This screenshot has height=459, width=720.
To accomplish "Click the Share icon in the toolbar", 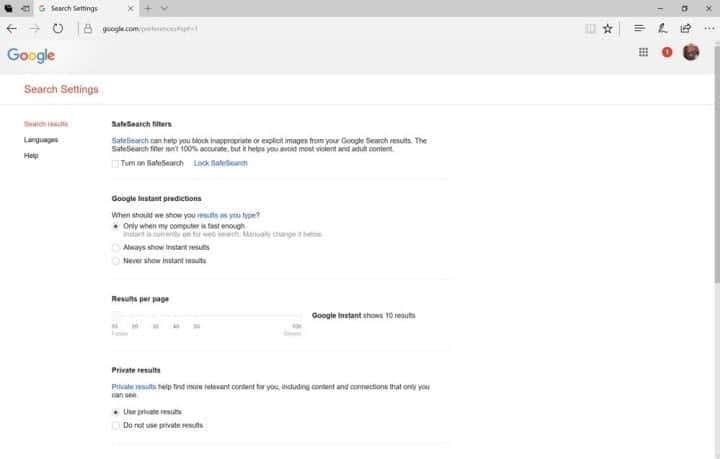I will tap(685, 28).
